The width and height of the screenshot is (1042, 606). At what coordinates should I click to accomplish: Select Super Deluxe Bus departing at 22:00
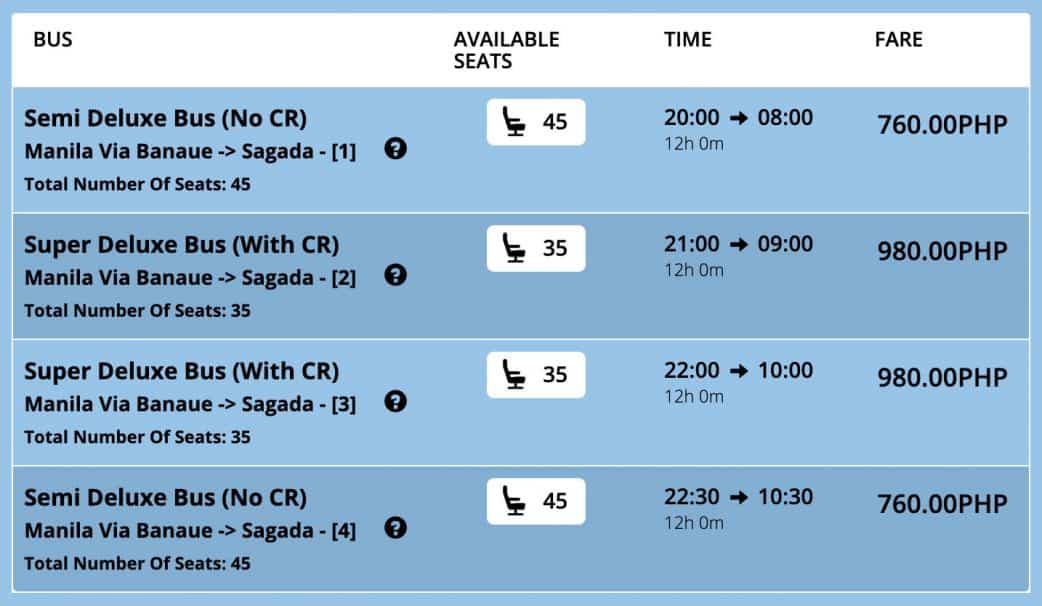click(x=181, y=372)
